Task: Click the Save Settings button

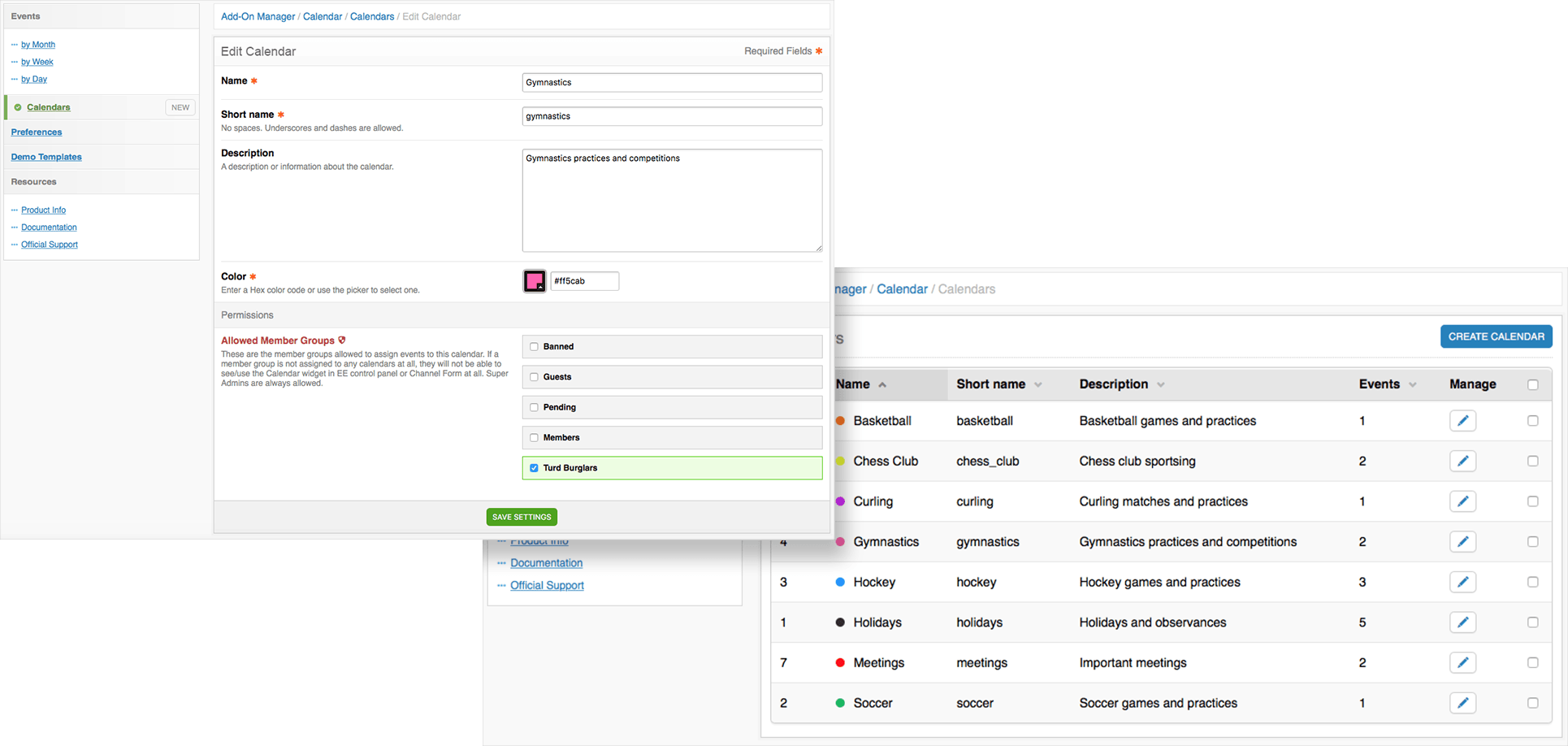Action: click(x=522, y=517)
